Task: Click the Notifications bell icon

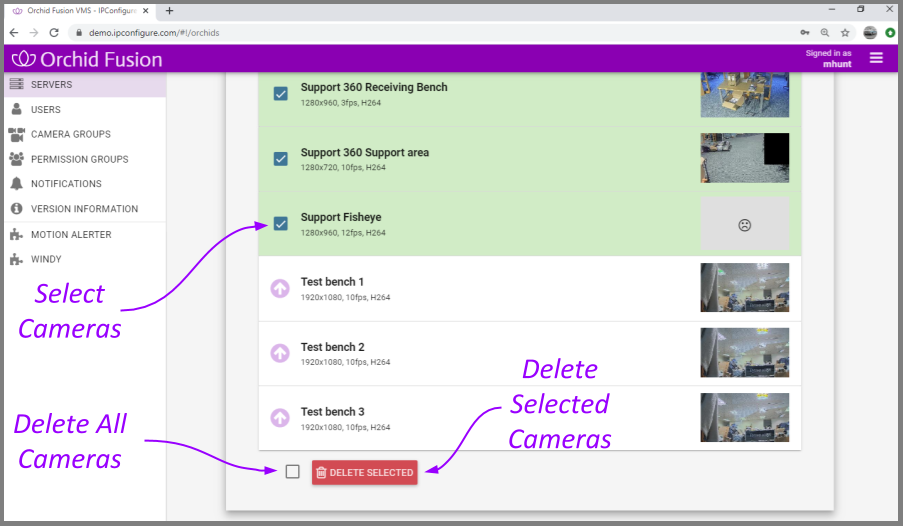Action: coord(17,184)
